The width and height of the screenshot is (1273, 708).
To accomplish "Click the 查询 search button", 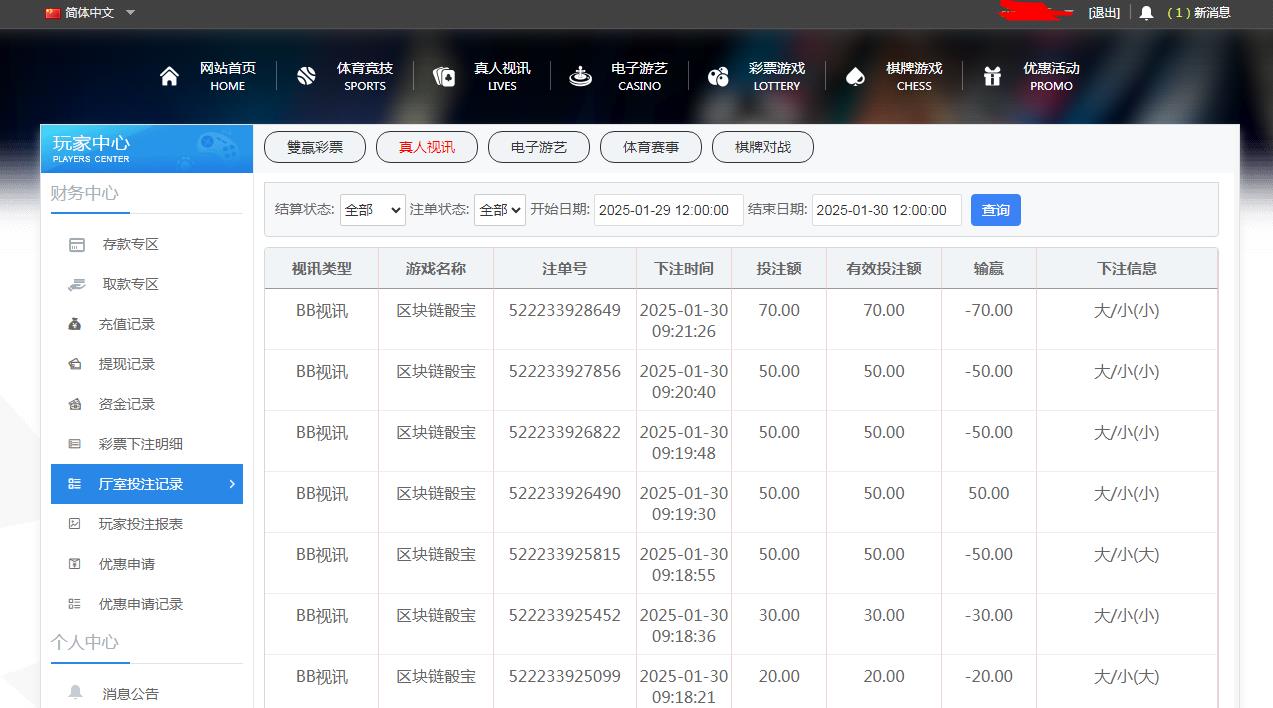I will [995, 210].
